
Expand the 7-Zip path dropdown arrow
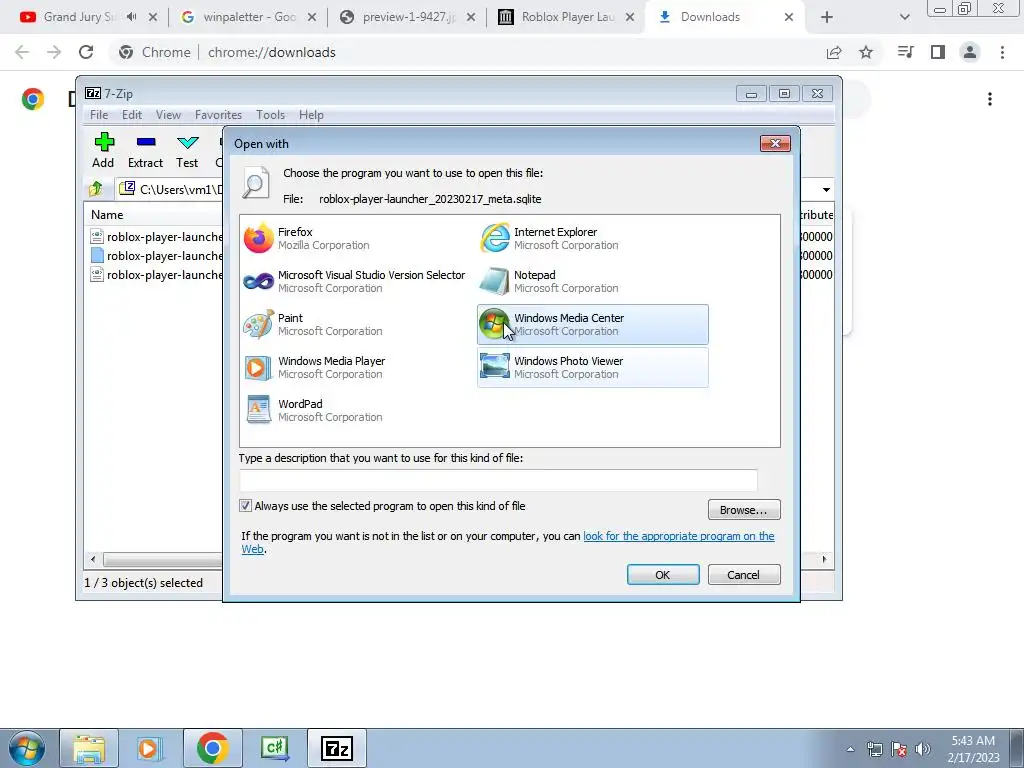pyautogui.click(x=826, y=189)
